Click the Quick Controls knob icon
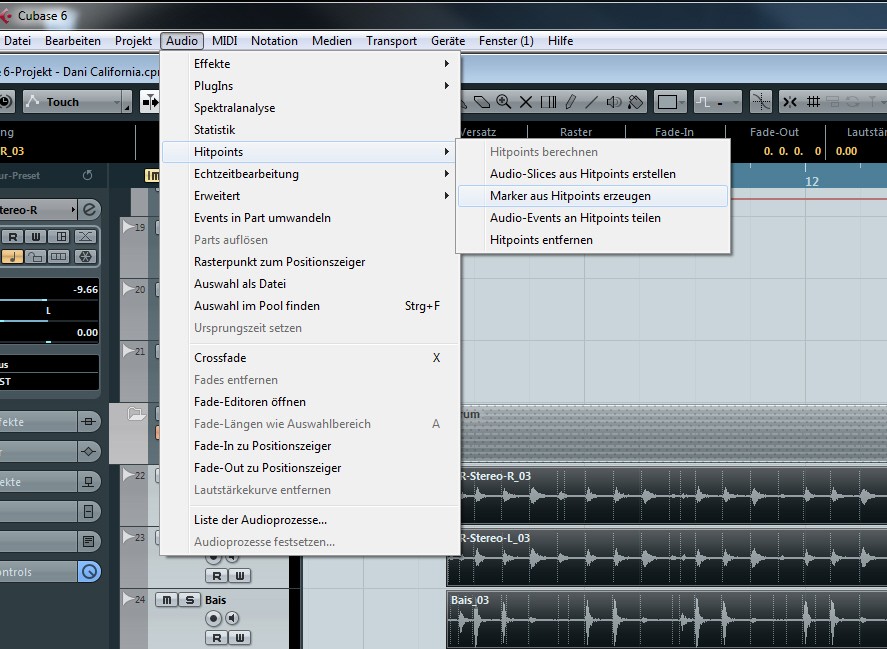This screenshot has height=649, width=887. coord(89,571)
